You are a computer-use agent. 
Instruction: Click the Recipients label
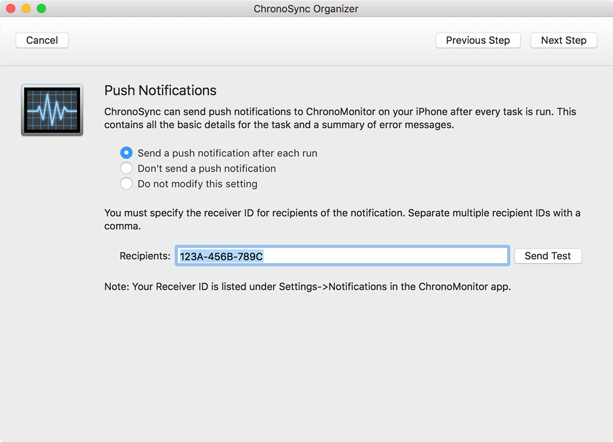coord(145,256)
